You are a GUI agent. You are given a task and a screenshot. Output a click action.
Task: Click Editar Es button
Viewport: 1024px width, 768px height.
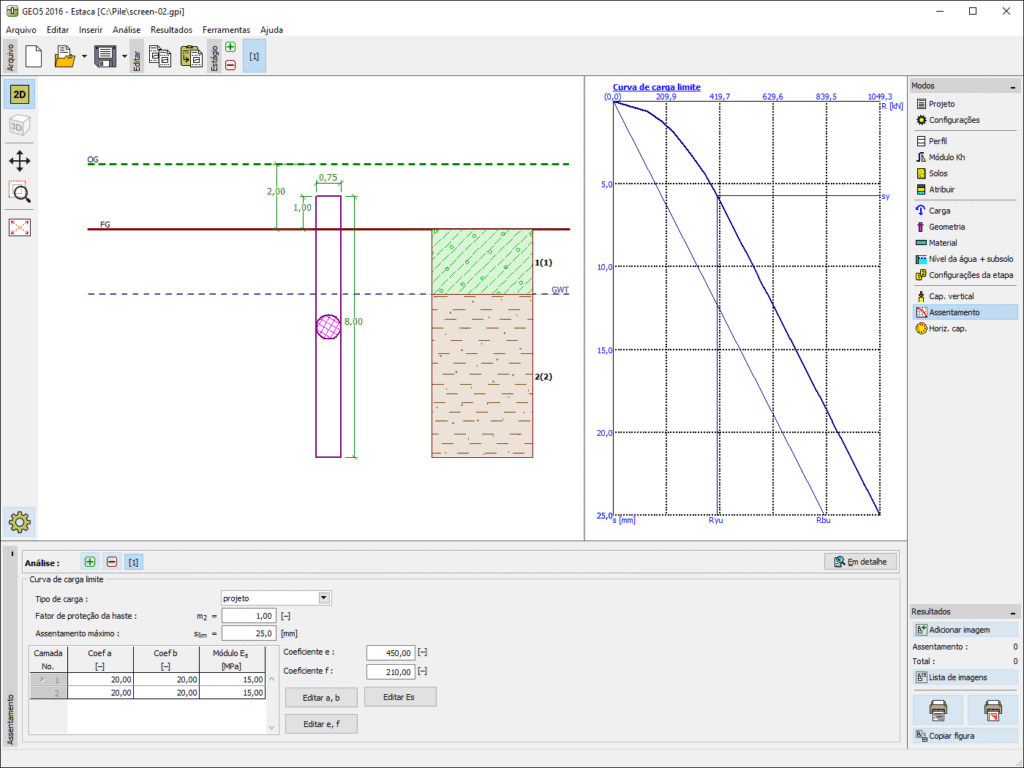point(399,697)
